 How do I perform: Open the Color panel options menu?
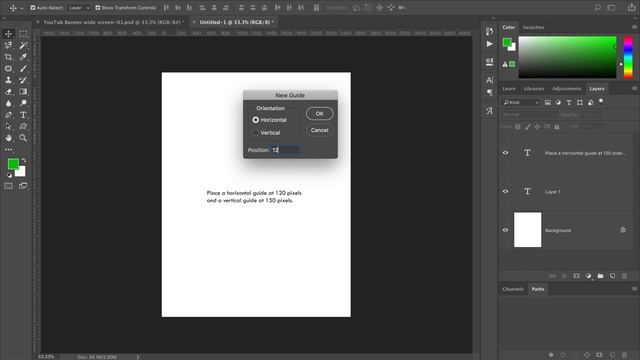coord(634,27)
